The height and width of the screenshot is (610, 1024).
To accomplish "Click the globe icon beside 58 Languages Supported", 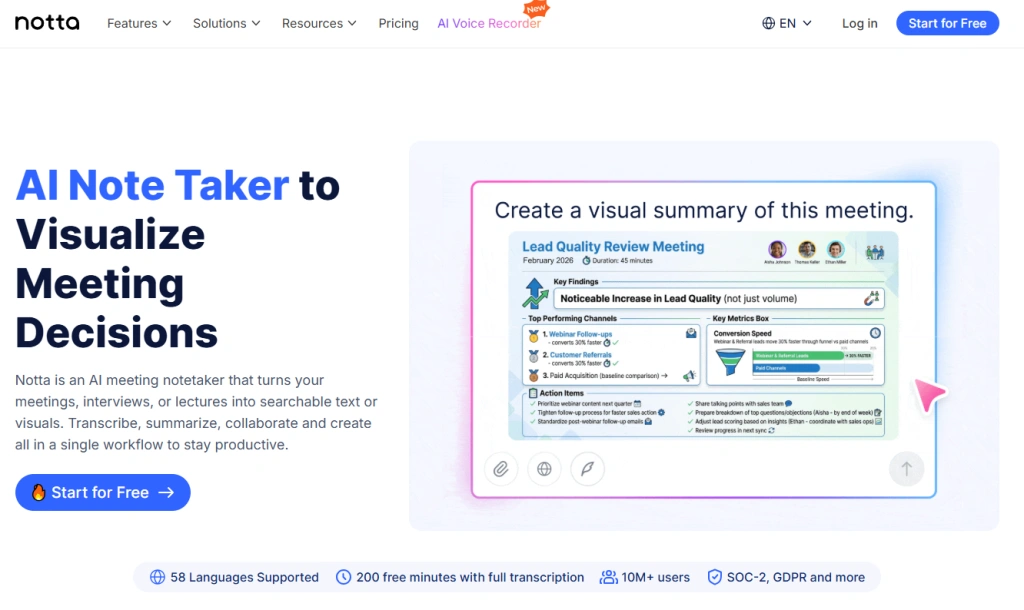I will 157,577.
